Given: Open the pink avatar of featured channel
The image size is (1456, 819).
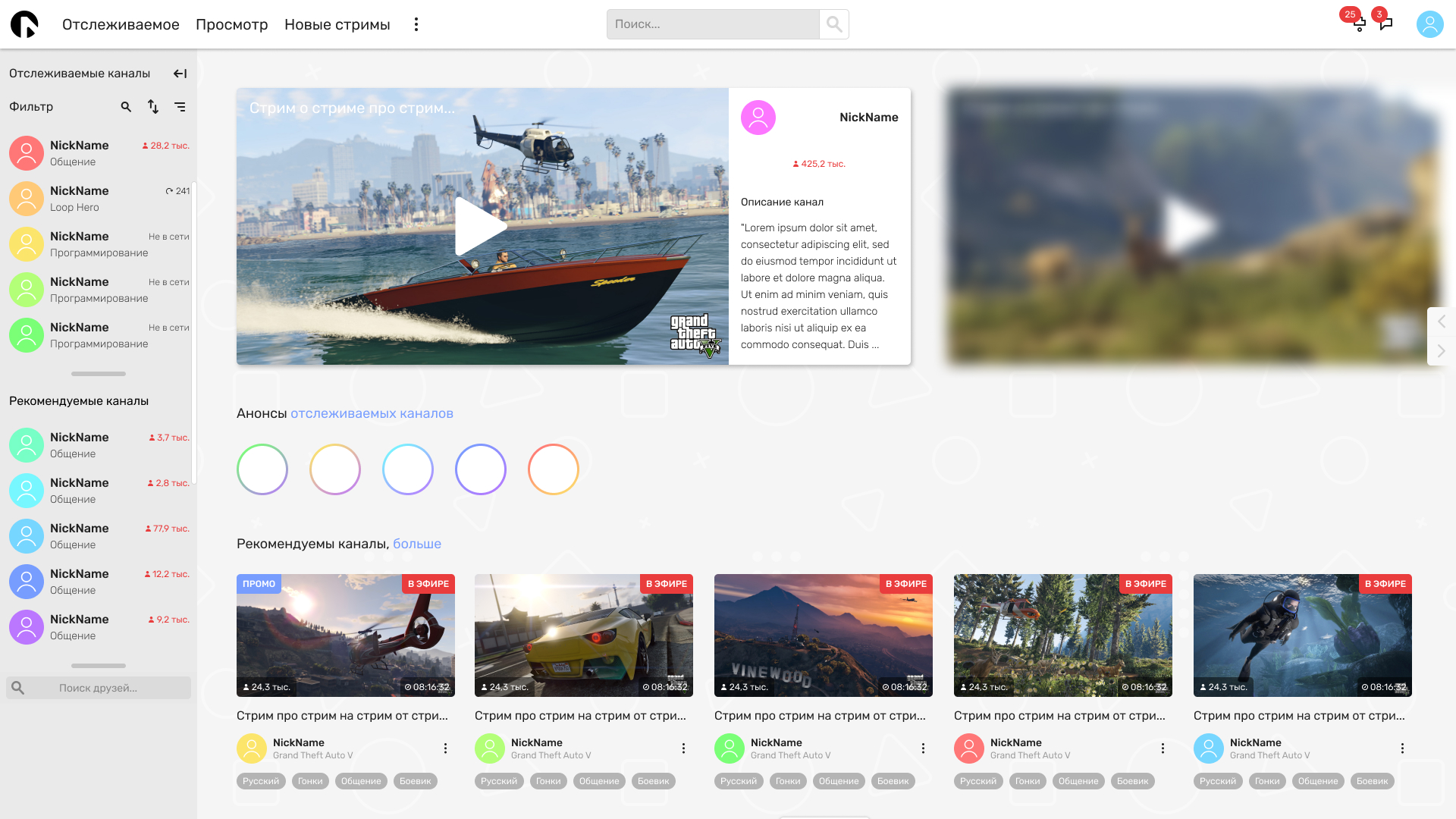Looking at the screenshot, I should 758,118.
